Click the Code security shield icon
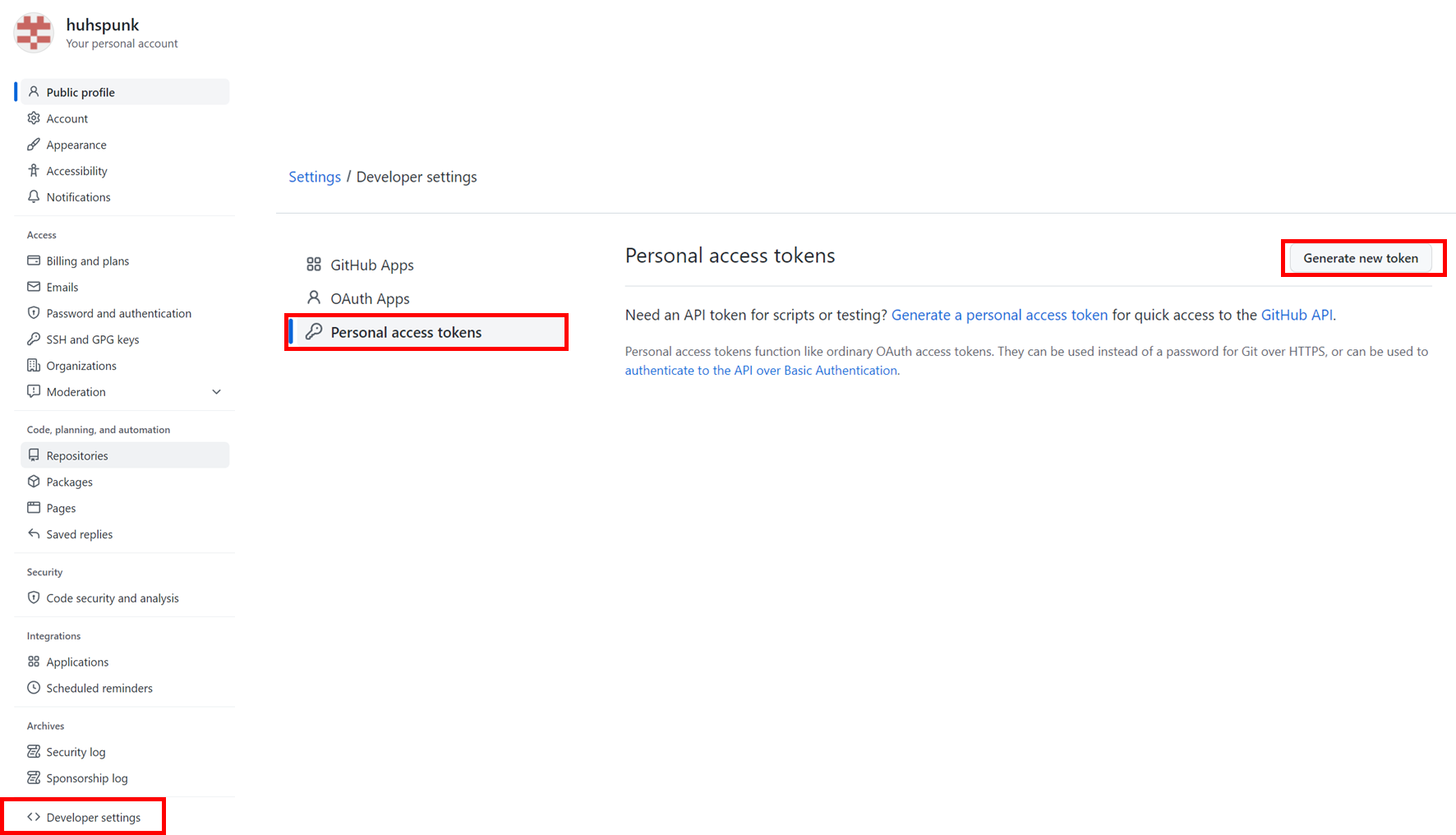This screenshot has width=1456, height=835. point(34,598)
